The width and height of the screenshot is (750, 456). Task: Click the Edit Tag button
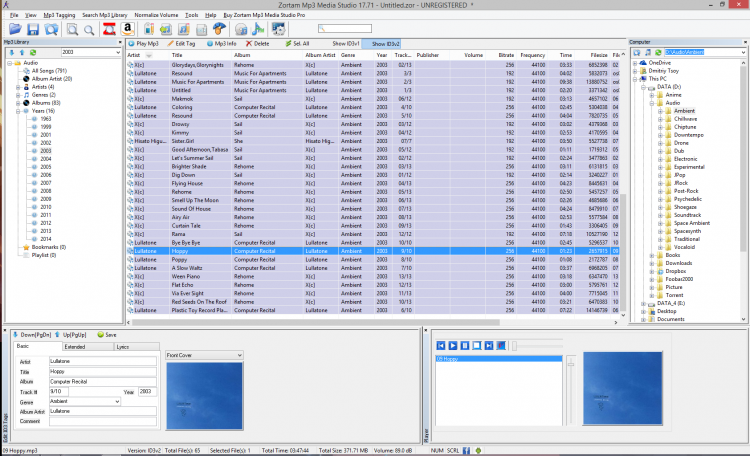[x=181, y=44]
